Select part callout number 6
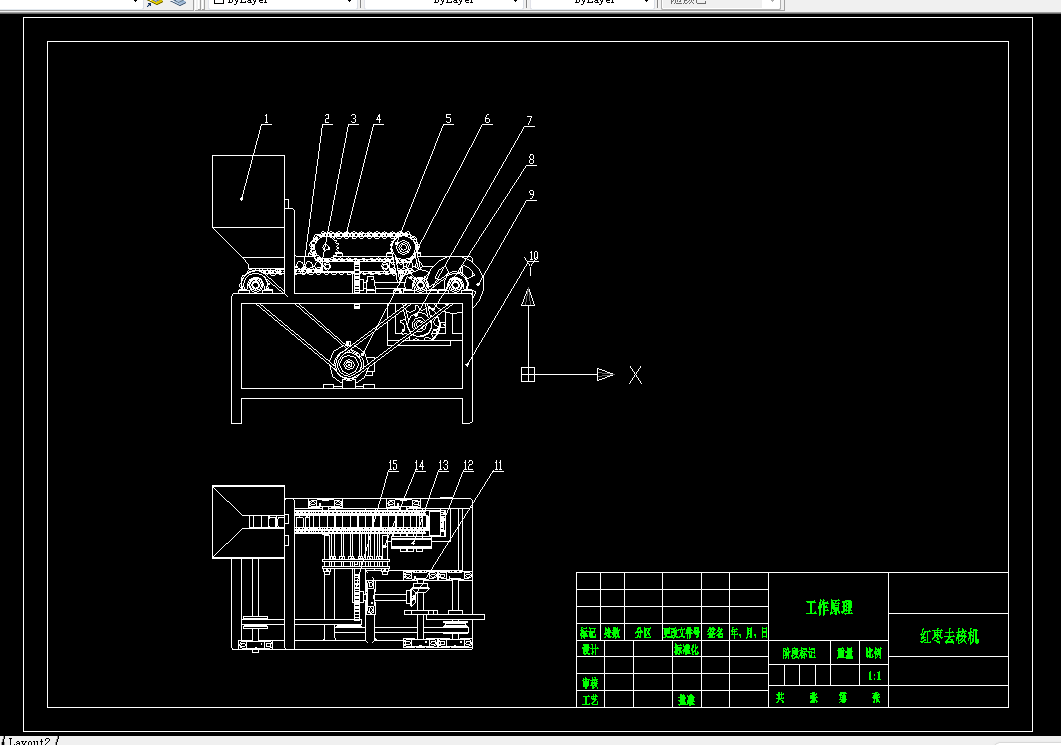 click(487, 119)
